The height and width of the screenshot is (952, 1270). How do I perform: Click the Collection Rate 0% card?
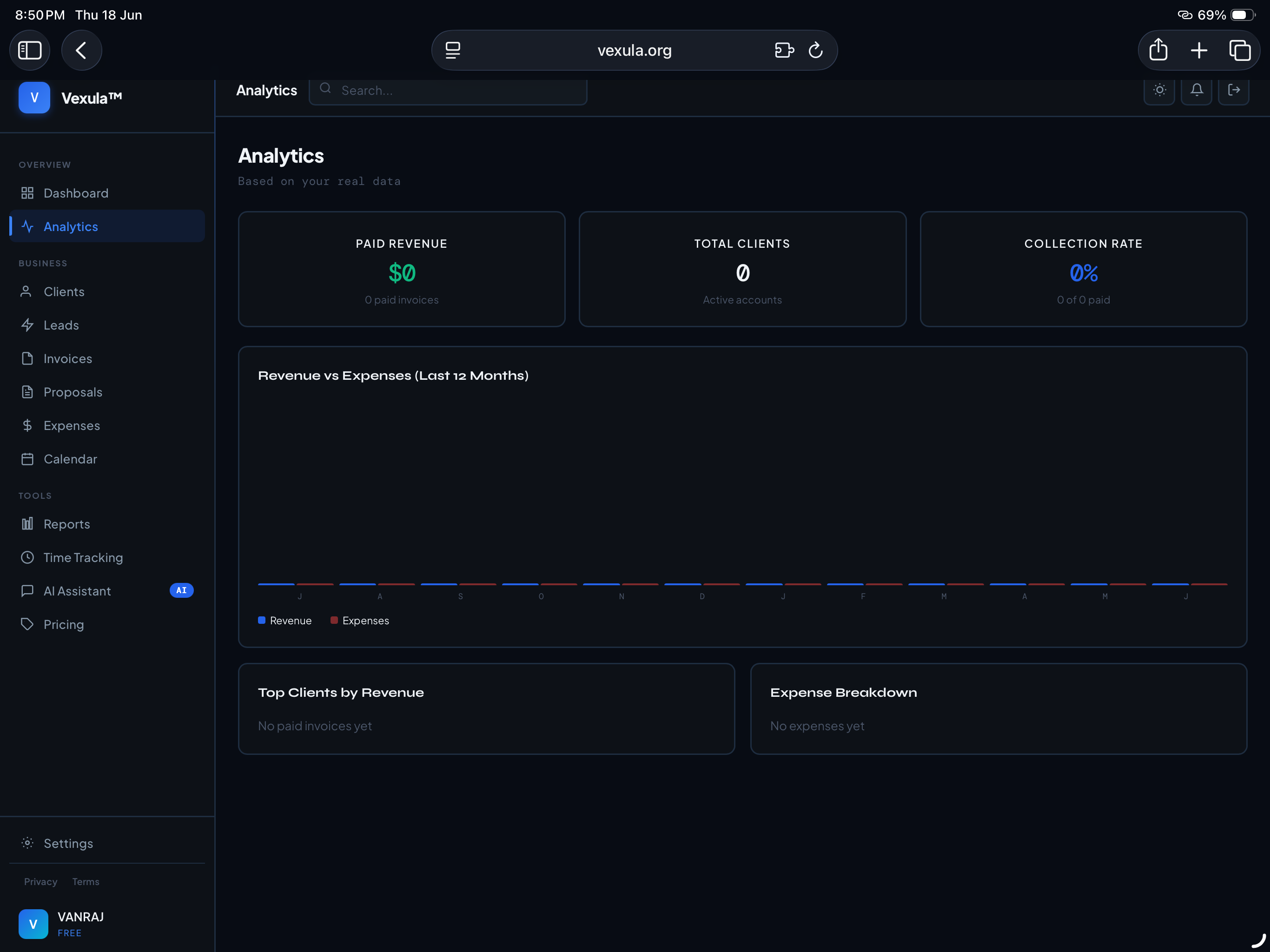click(x=1084, y=269)
